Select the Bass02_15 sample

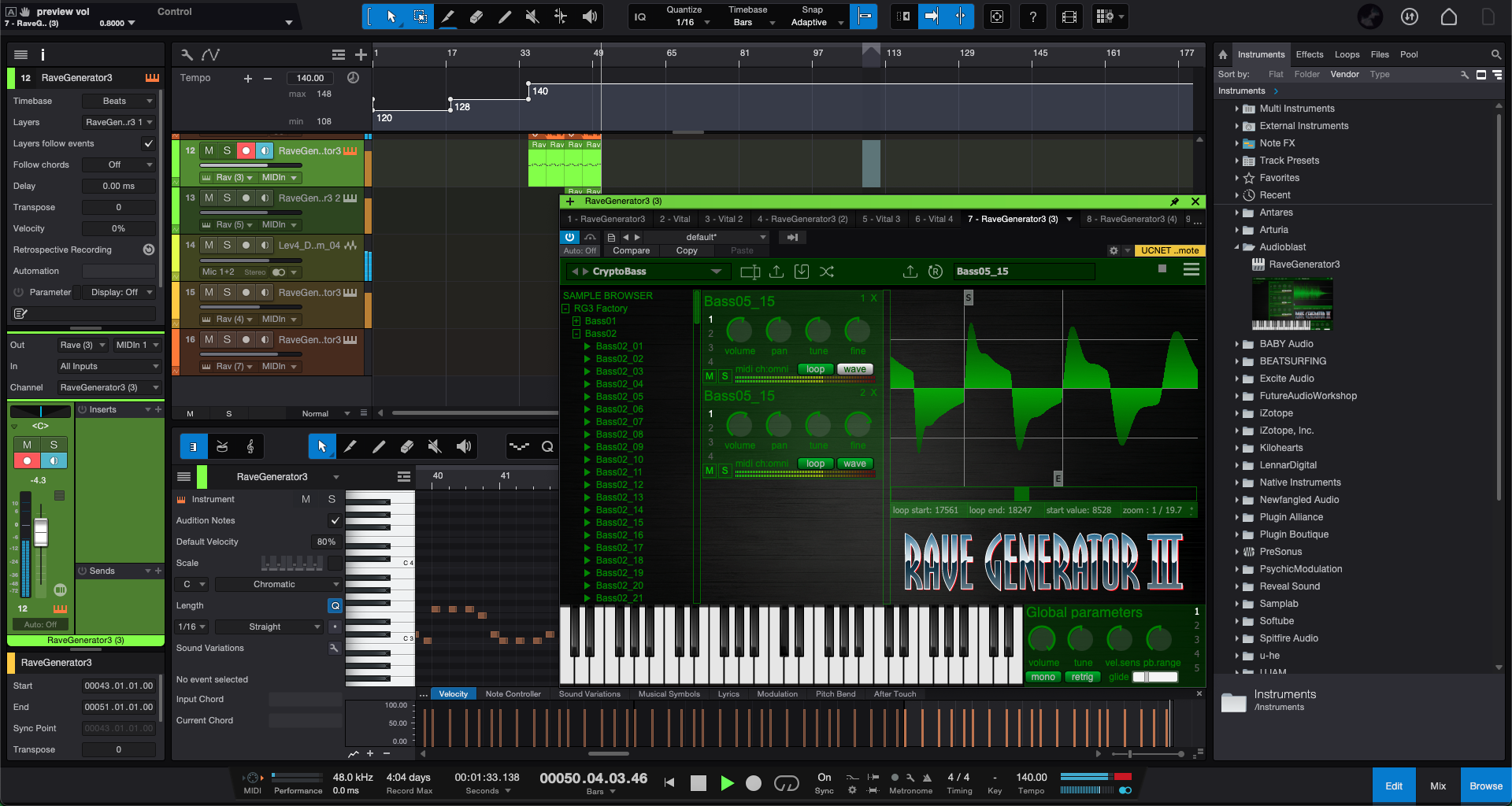point(619,523)
